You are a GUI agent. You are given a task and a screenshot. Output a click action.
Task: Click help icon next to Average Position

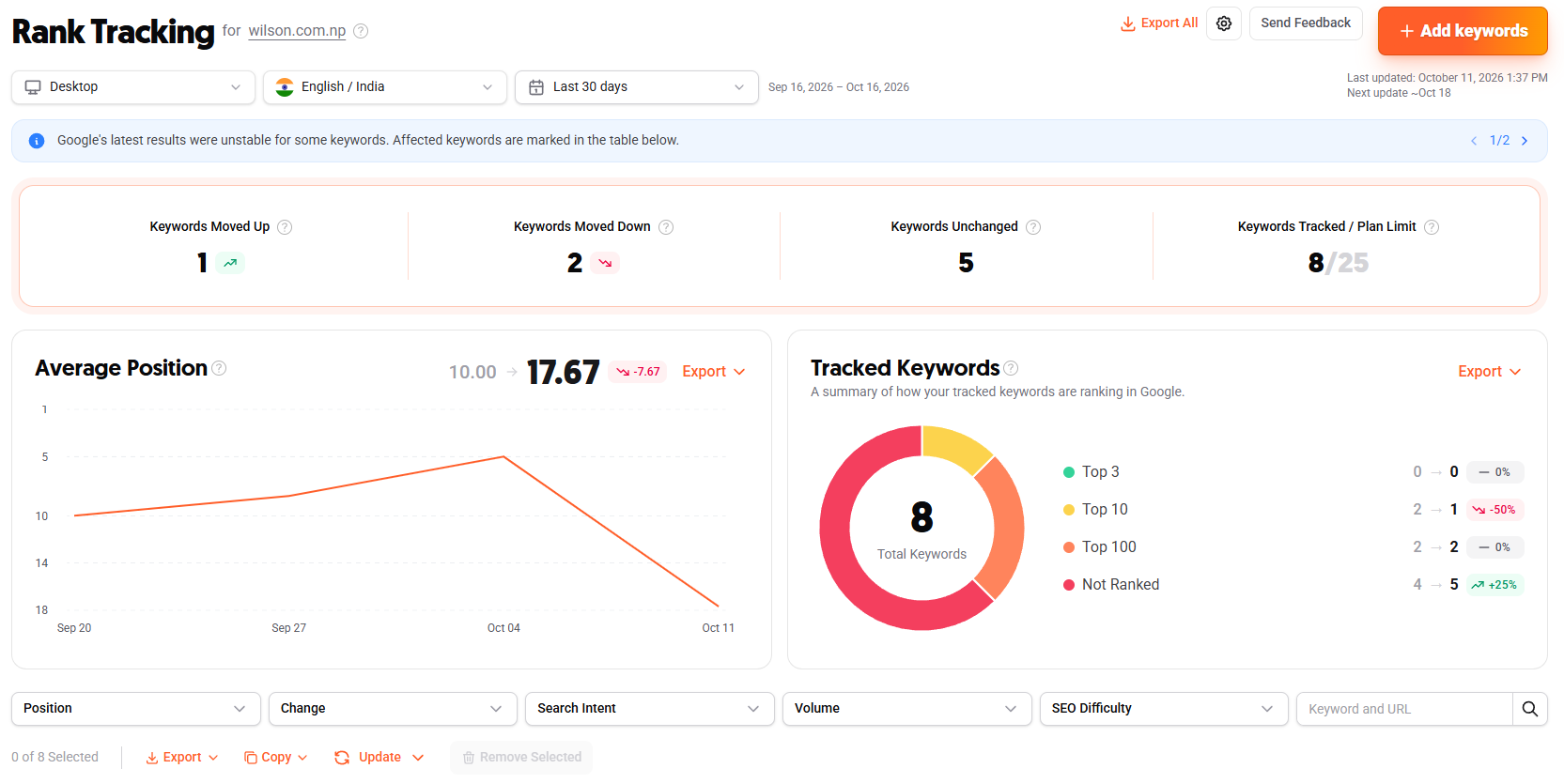219,368
